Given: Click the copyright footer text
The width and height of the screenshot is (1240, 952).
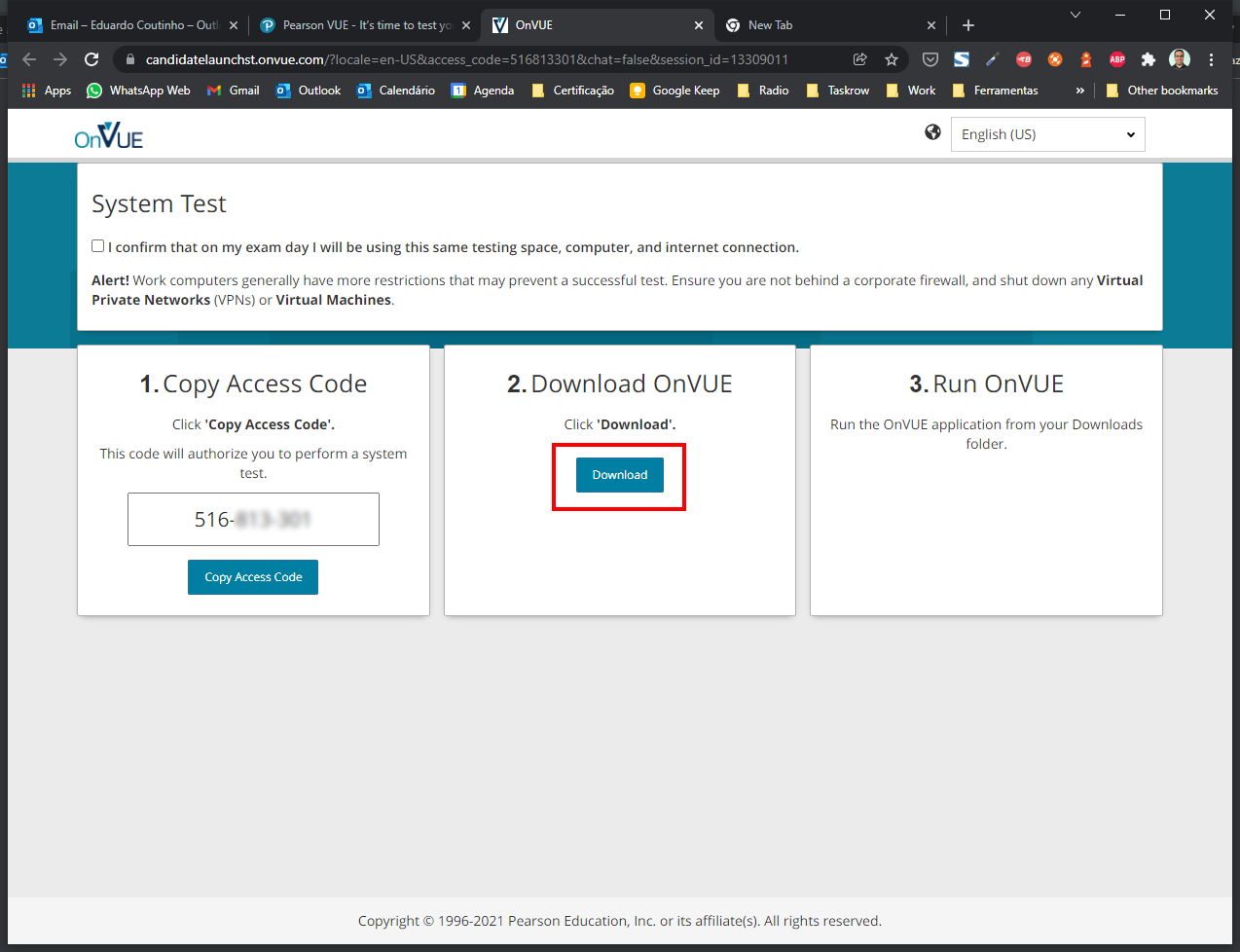Looking at the screenshot, I should click(x=620, y=921).
